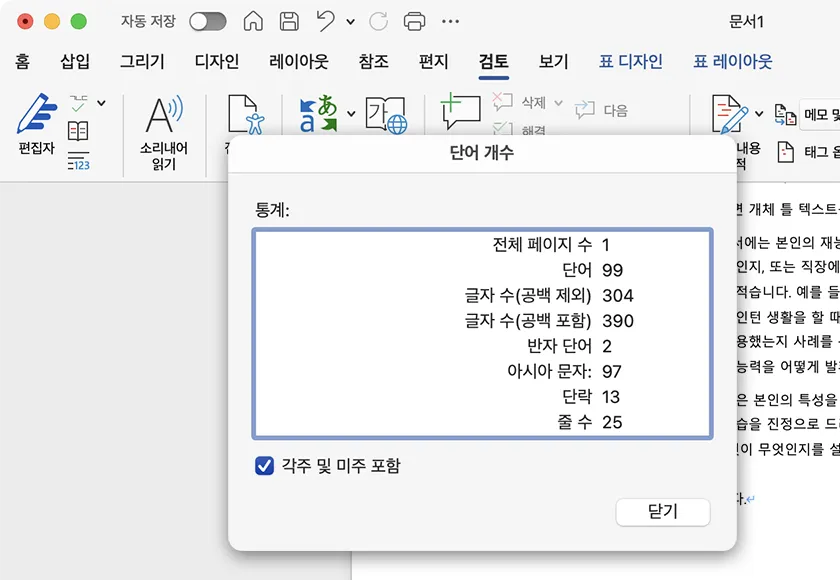Click the translate icon

coord(318,114)
